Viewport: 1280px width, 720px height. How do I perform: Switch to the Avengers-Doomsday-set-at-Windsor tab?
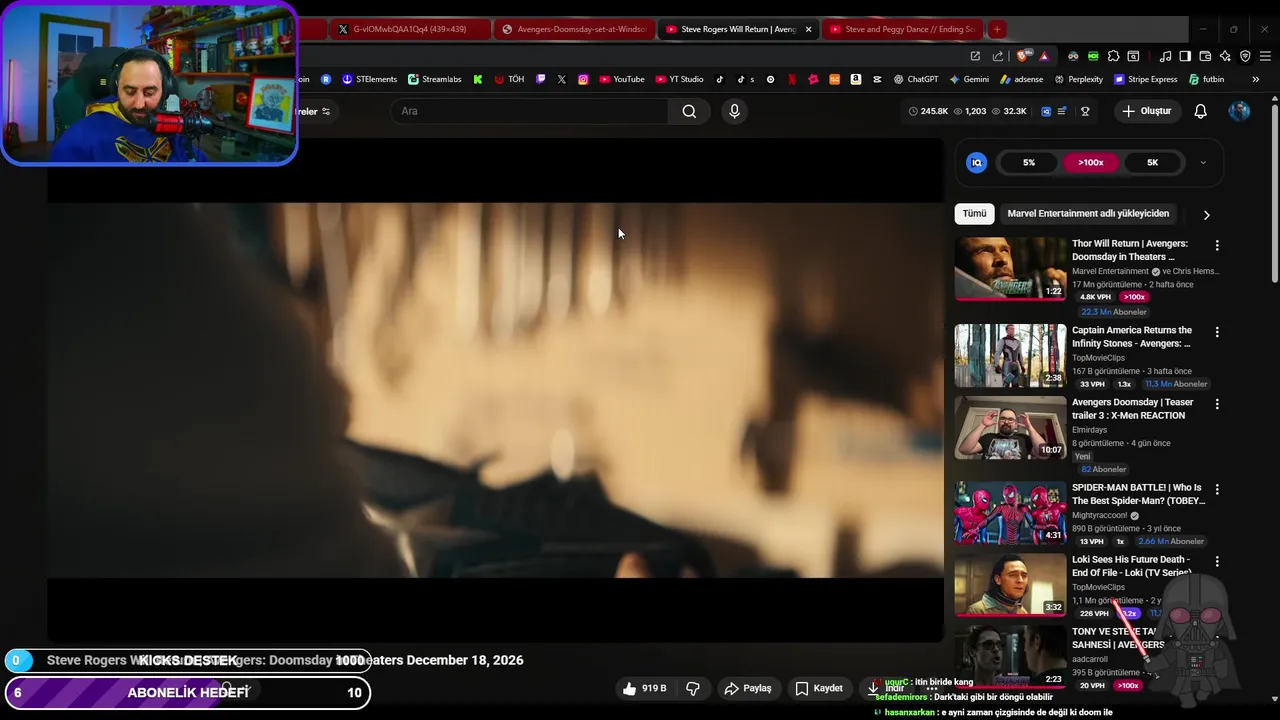point(575,29)
